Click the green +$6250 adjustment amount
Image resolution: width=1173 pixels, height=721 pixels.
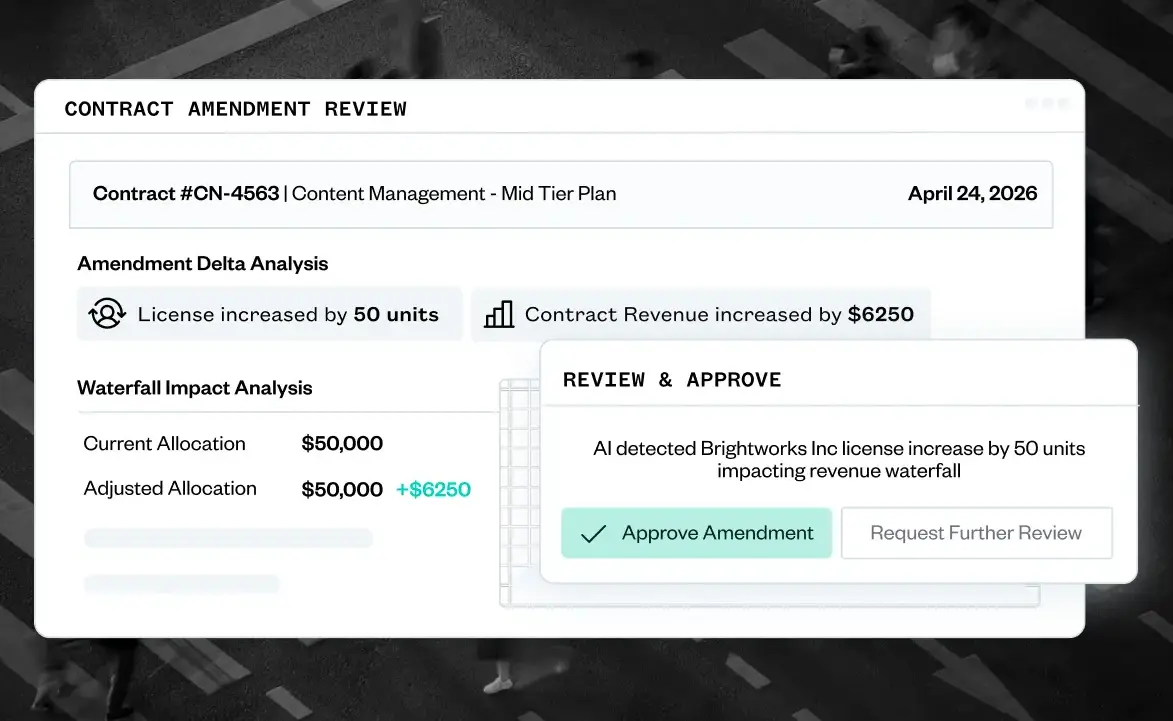(433, 489)
